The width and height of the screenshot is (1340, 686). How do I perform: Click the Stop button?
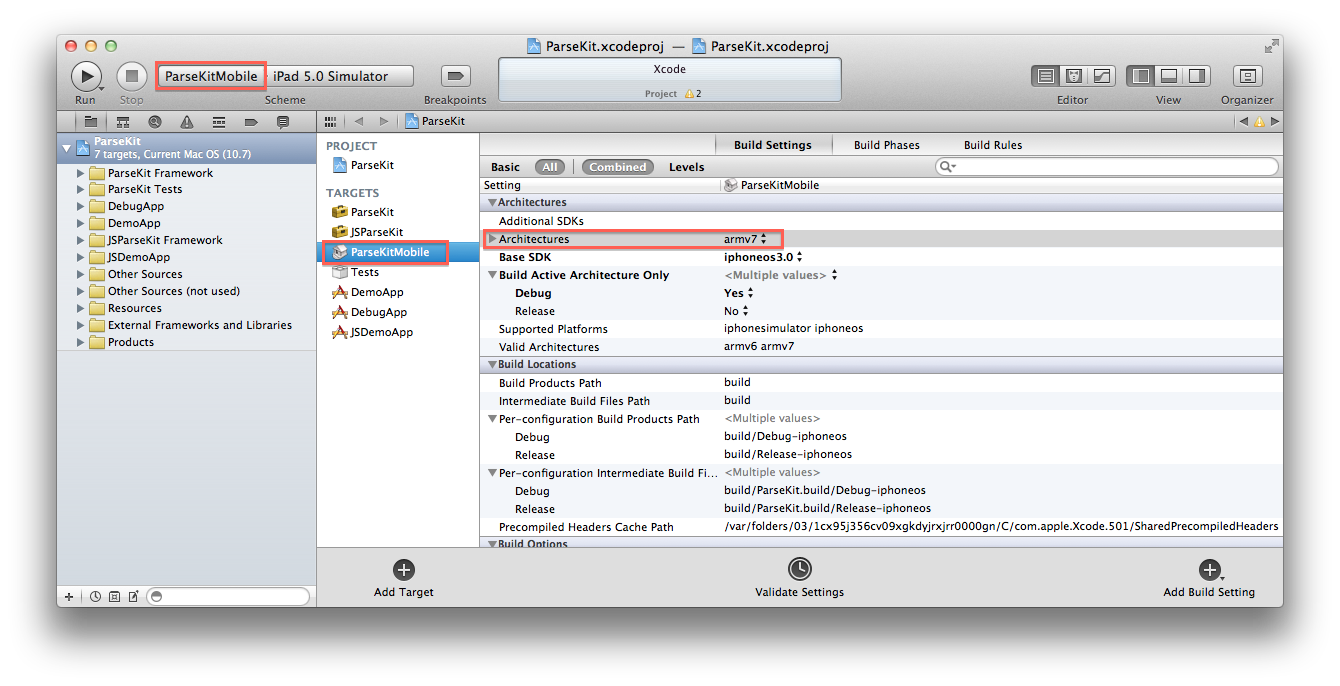(x=132, y=76)
